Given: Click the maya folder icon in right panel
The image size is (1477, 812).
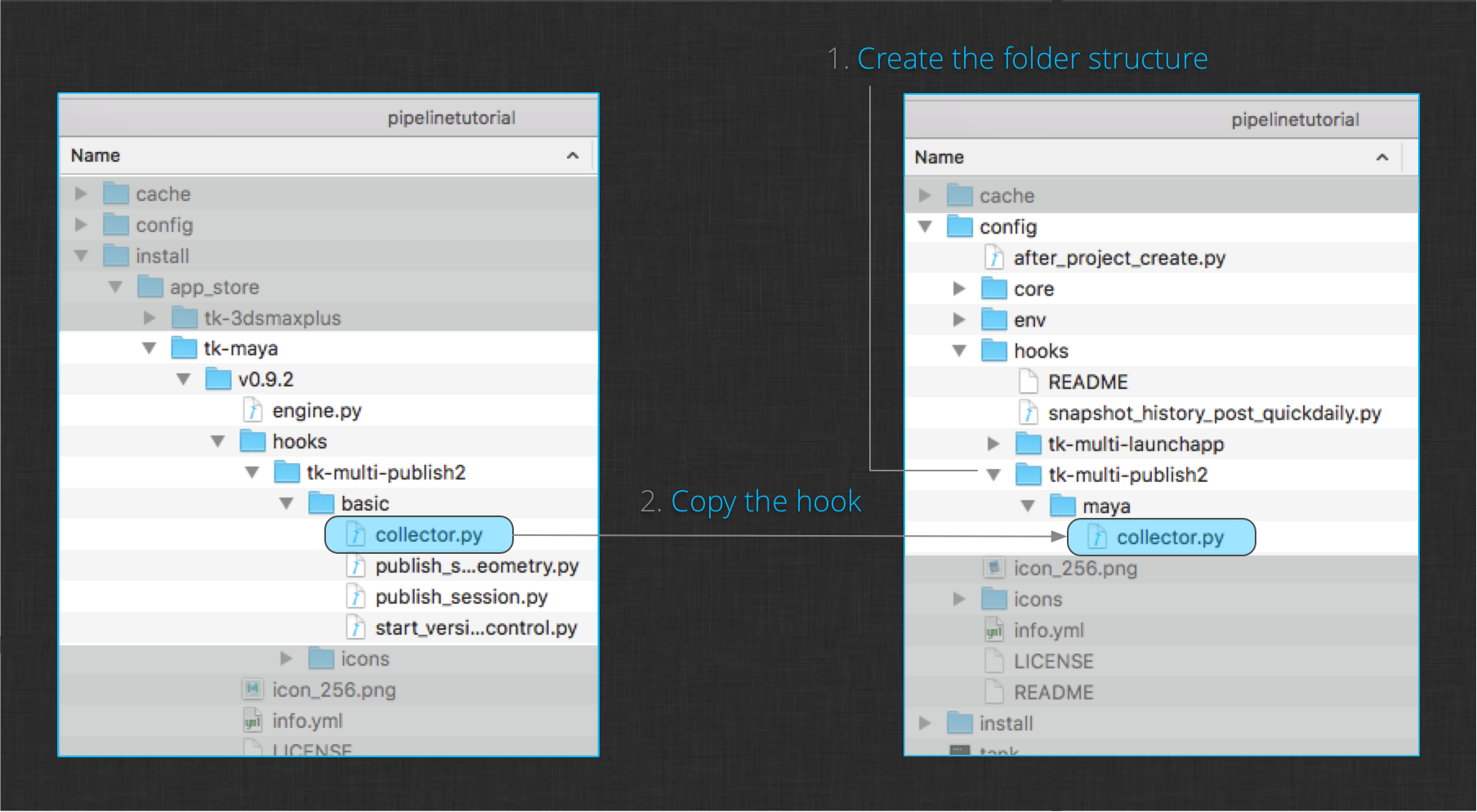Looking at the screenshot, I should coord(1063,506).
